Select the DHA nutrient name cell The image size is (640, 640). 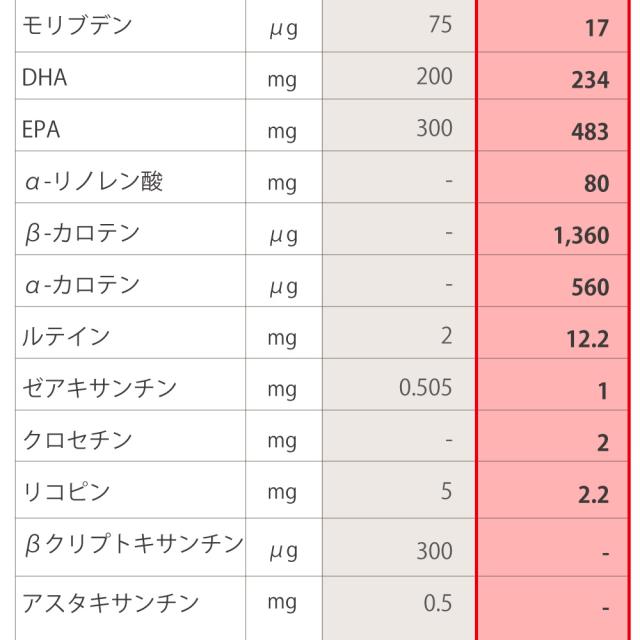click(45, 78)
